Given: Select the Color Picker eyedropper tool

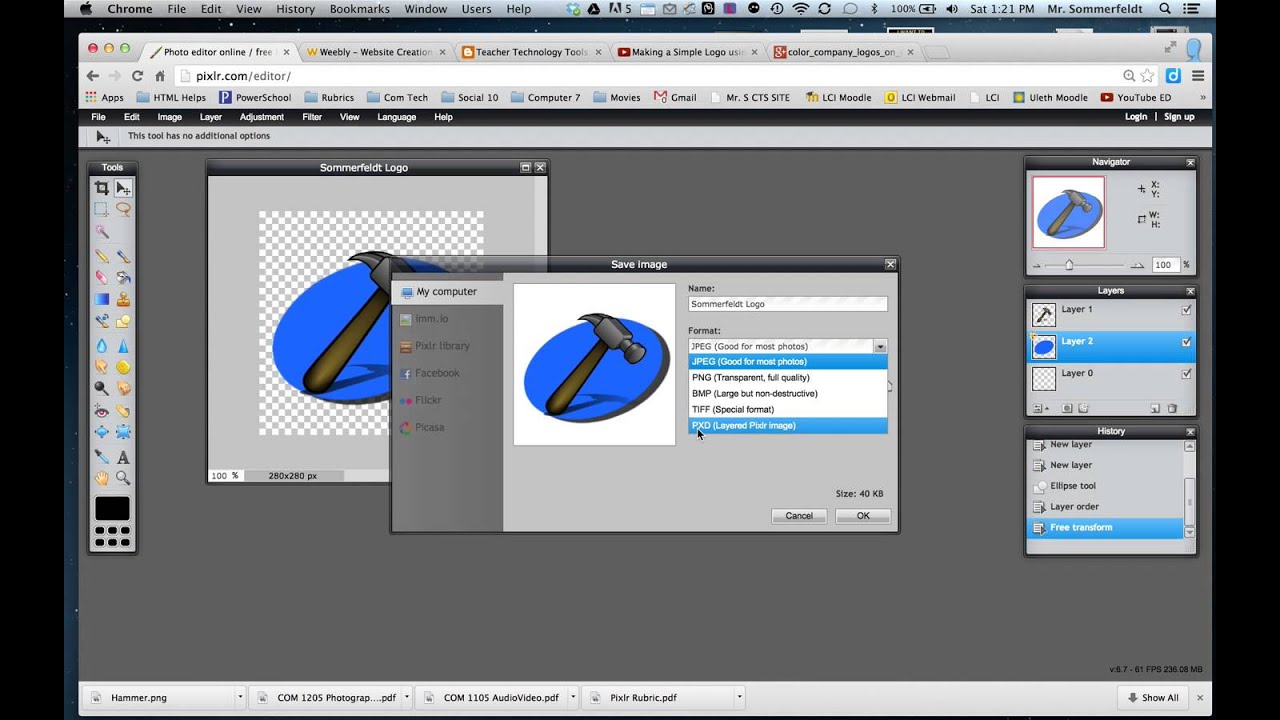Looking at the screenshot, I should 101,457.
